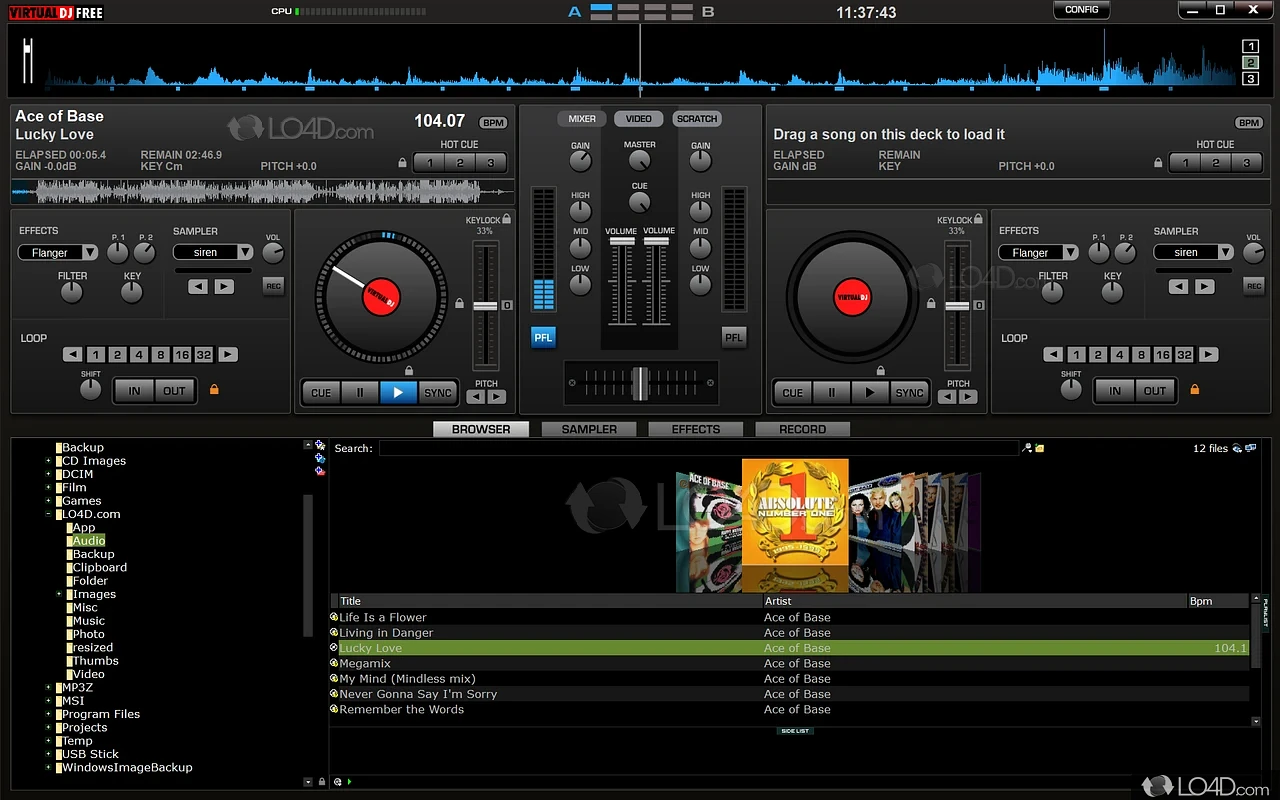
Task: Select the SCRATCH panel tab
Action: click(697, 119)
